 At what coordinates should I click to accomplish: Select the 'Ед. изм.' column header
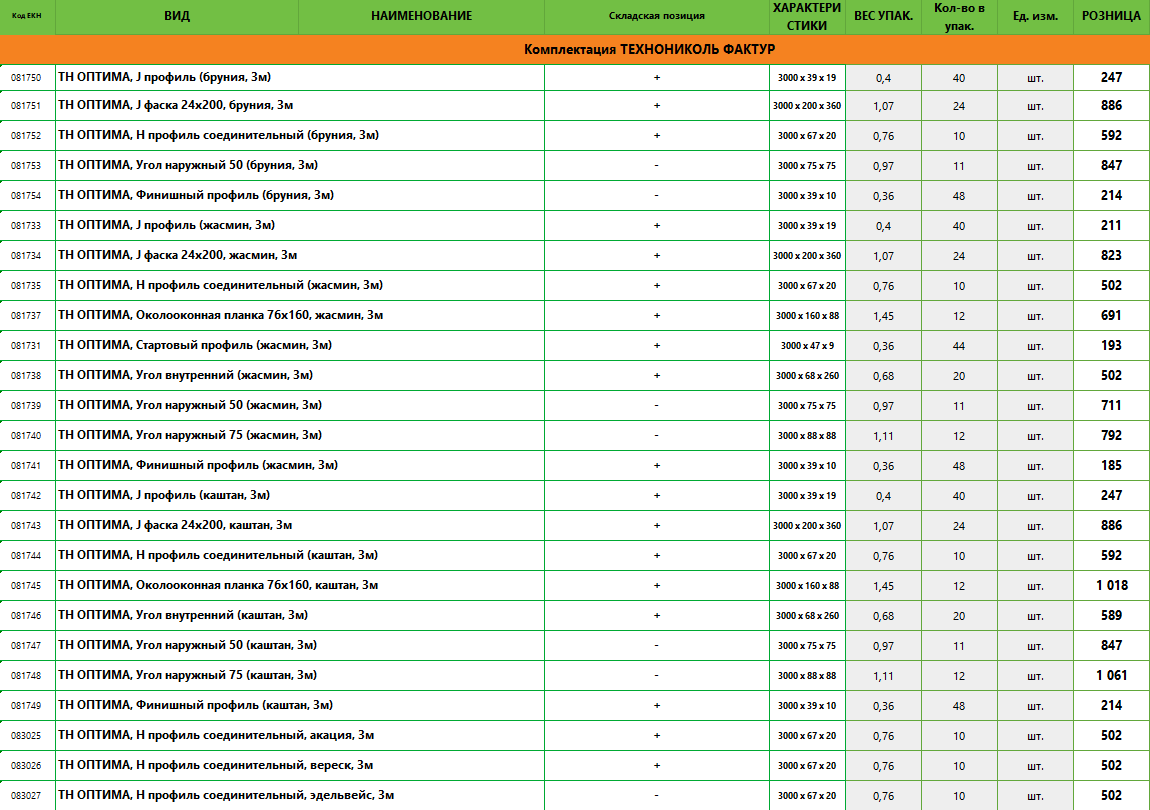pyautogui.click(x=1035, y=15)
